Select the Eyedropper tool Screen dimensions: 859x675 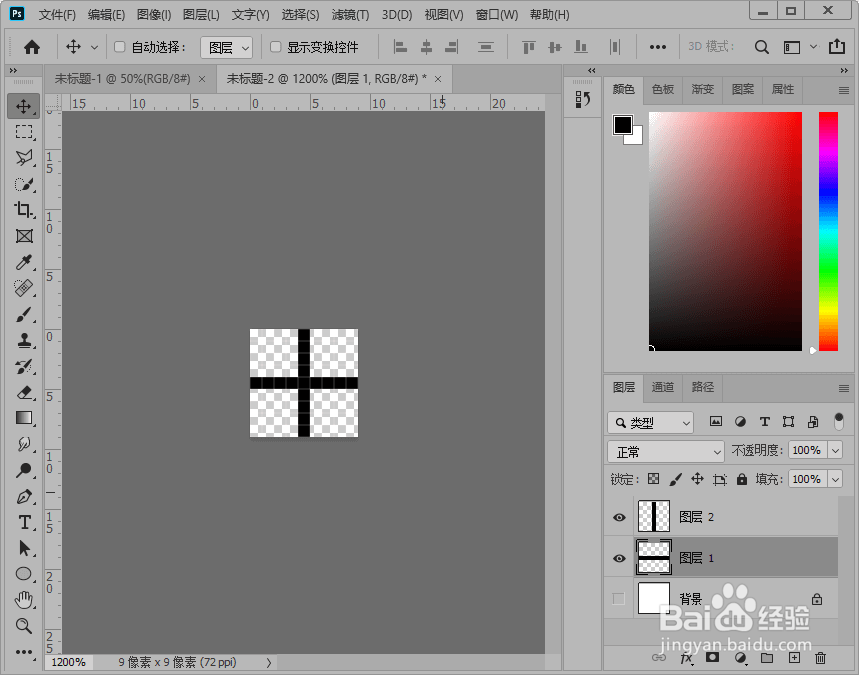click(x=24, y=262)
